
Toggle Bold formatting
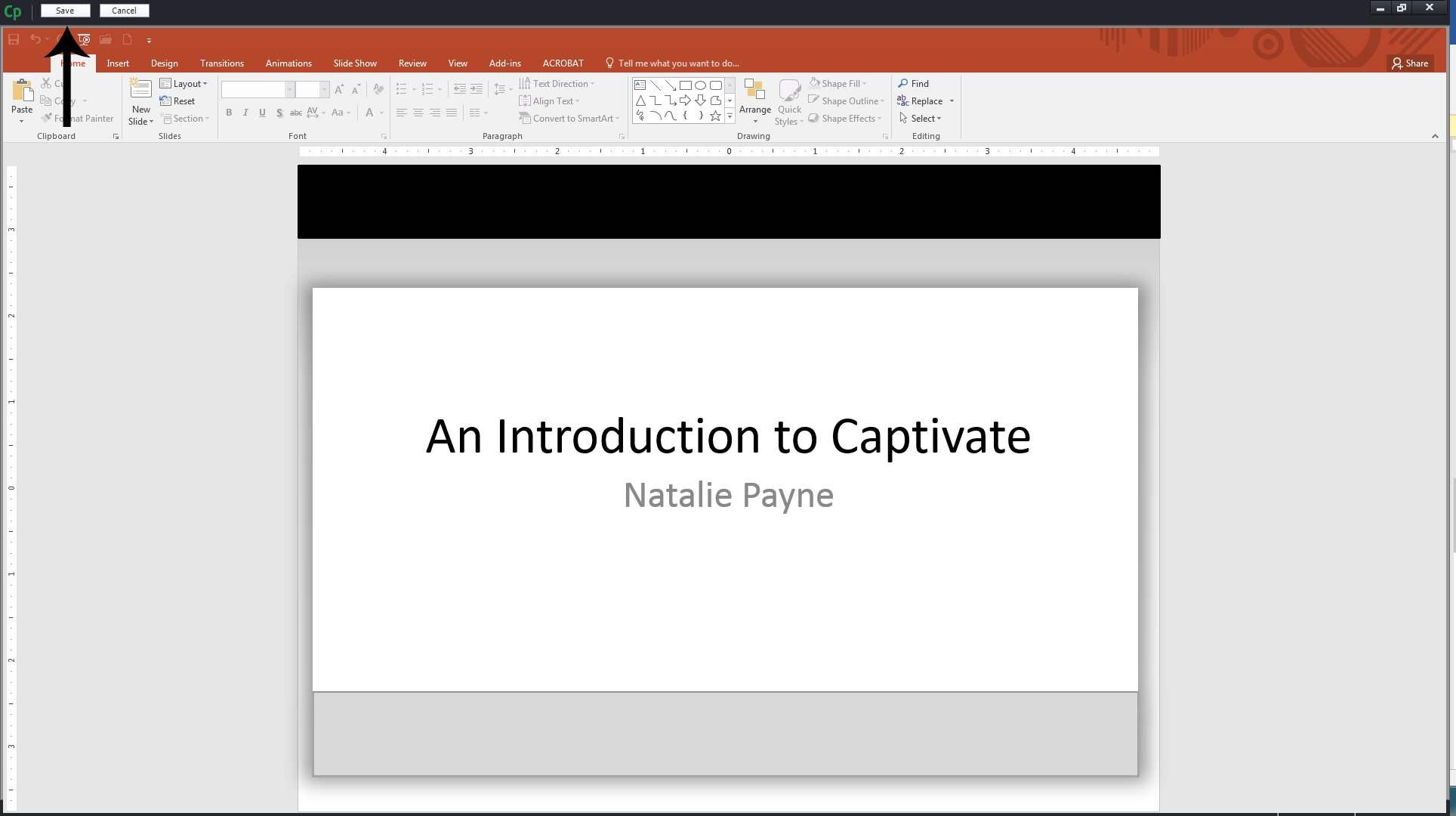(229, 113)
